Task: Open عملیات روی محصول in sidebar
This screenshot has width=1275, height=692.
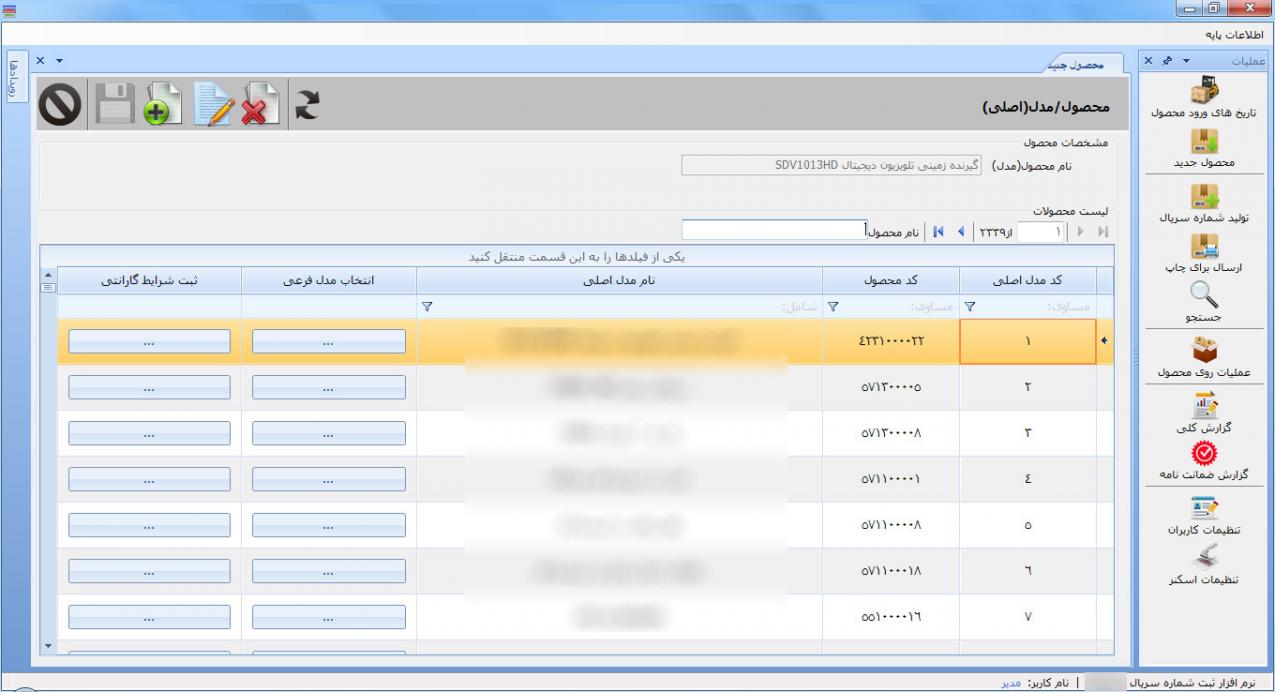Action: point(1203,358)
